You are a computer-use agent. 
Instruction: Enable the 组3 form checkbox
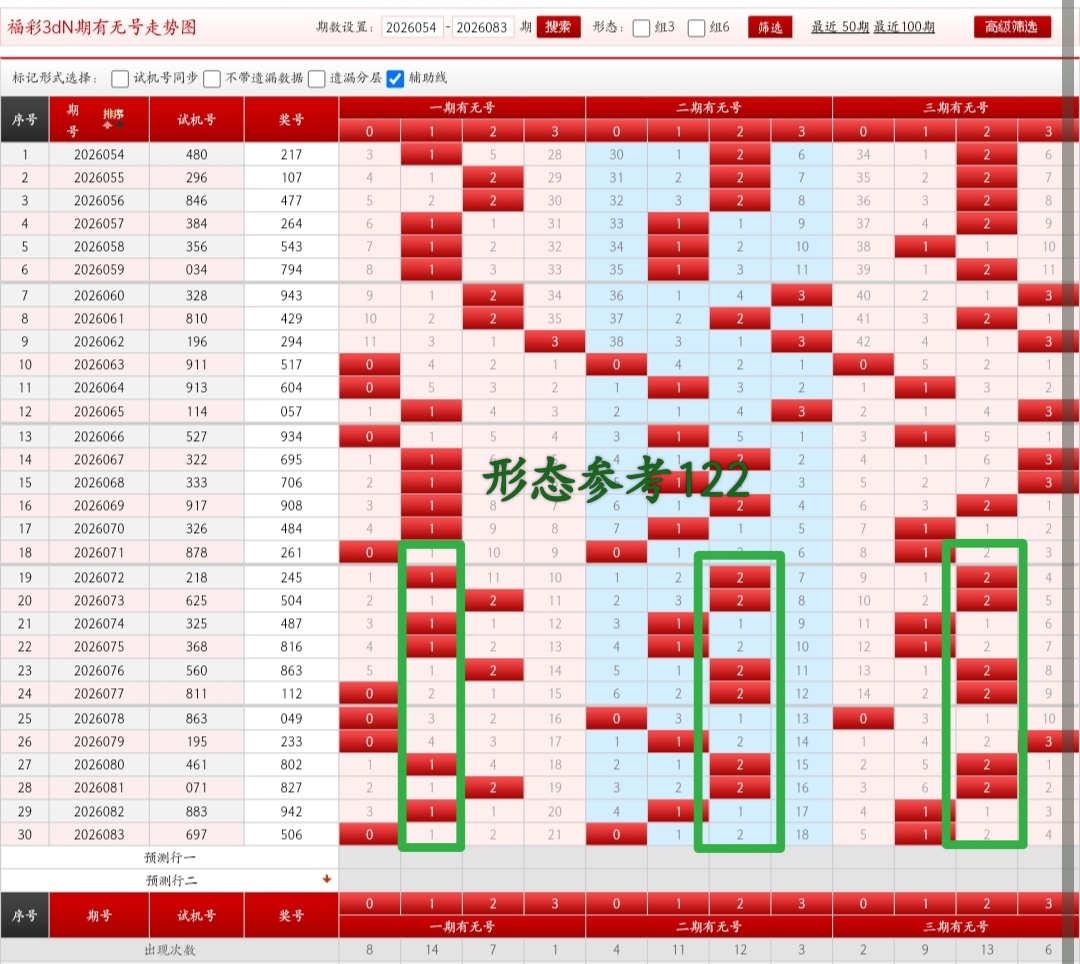pyautogui.click(x=640, y=28)
